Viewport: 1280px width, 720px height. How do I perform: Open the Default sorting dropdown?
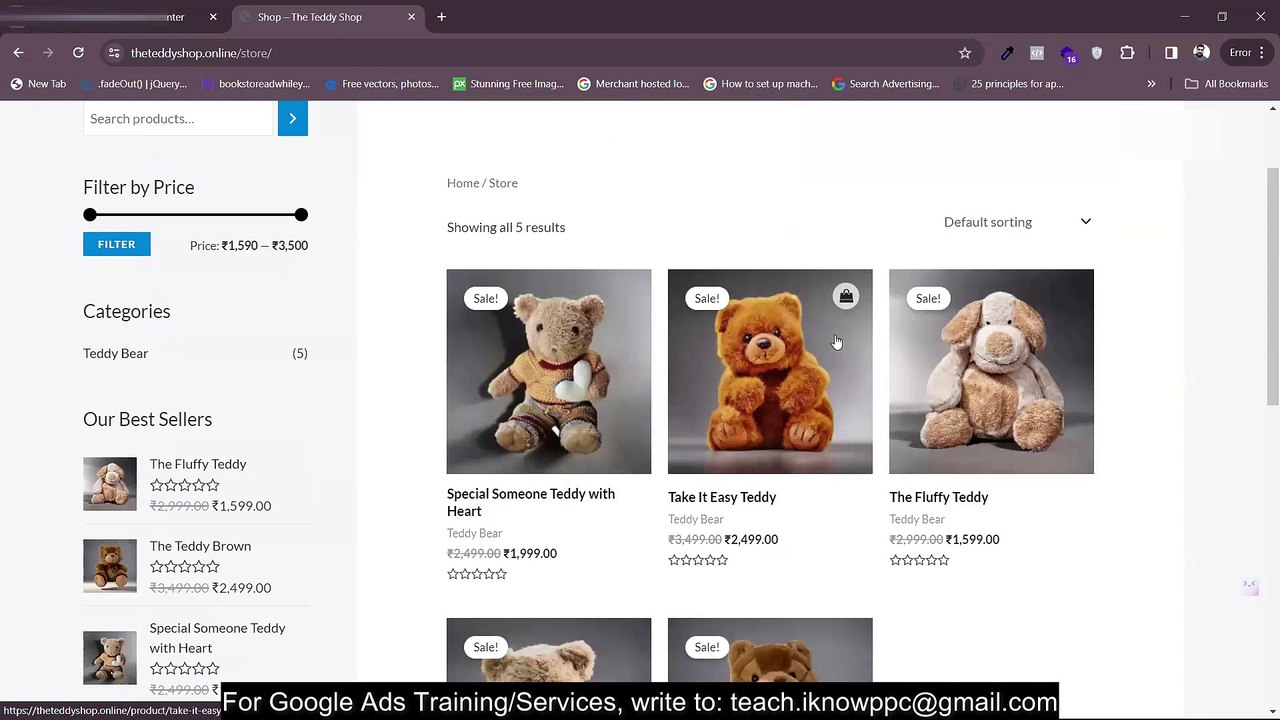pos(1017,222)
